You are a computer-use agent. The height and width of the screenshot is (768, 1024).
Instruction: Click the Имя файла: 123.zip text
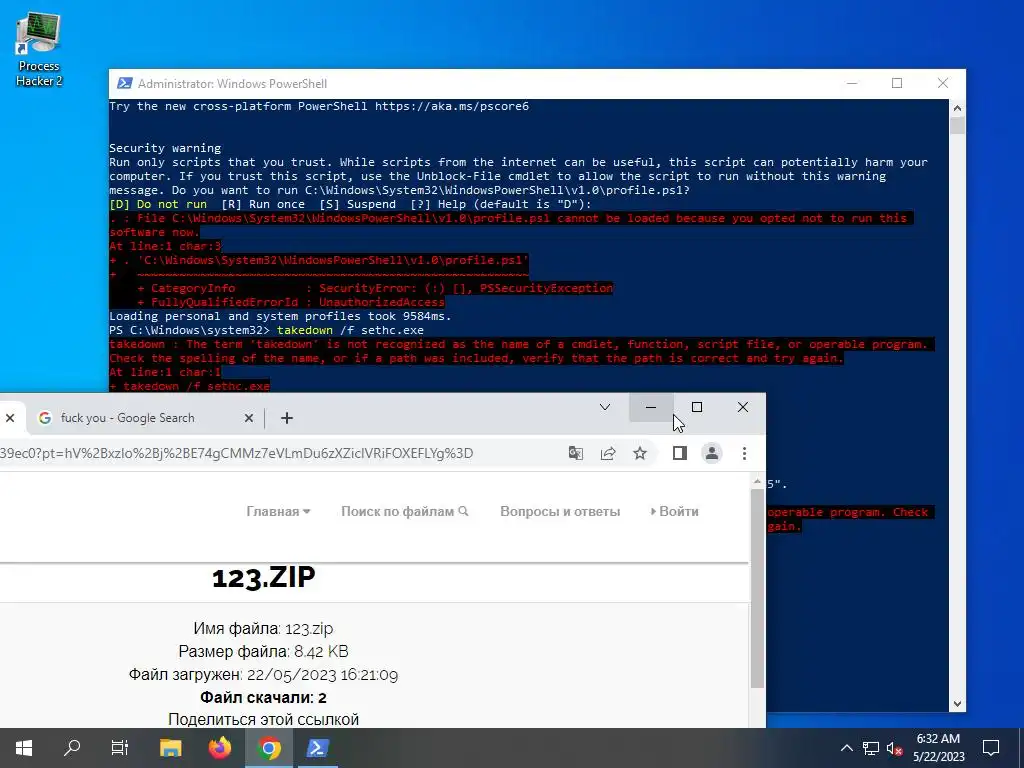(x=263, y=628)
